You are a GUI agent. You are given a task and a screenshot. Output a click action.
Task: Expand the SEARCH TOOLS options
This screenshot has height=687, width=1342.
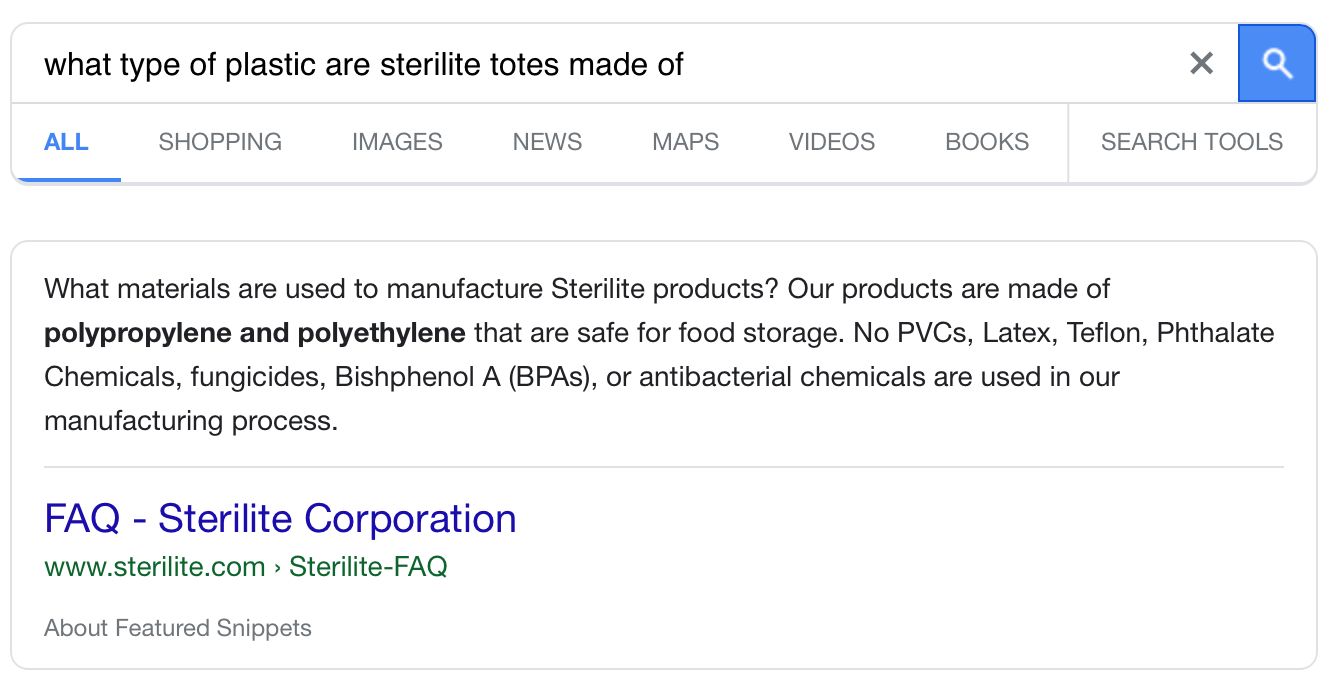pyautogui.click(x=1191, y=142)
